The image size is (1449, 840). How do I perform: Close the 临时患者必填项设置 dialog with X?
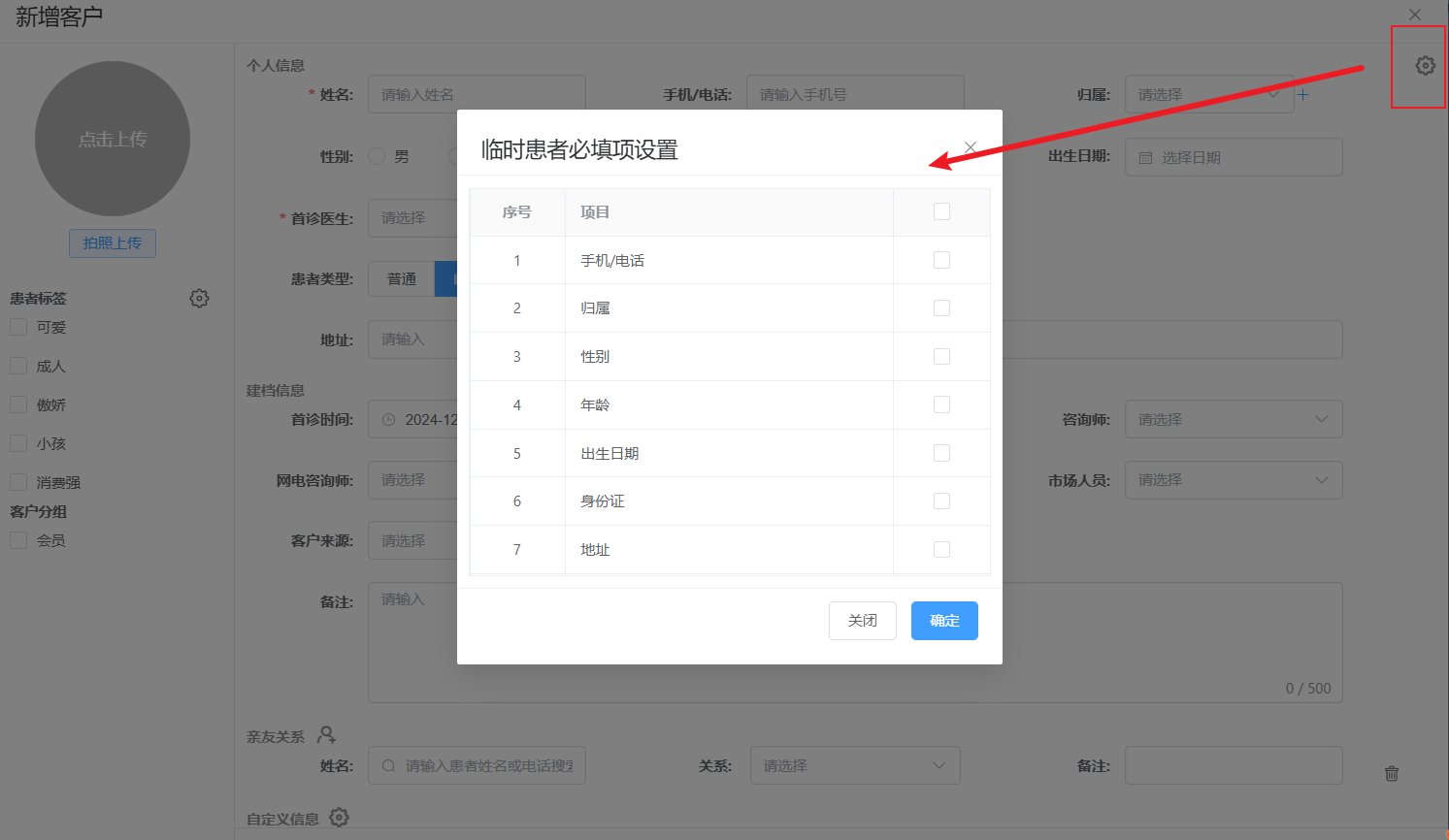click(971, 147)
